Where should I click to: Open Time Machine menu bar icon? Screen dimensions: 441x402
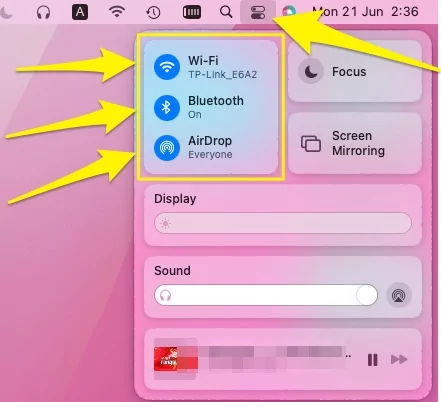tap(153, 12)
